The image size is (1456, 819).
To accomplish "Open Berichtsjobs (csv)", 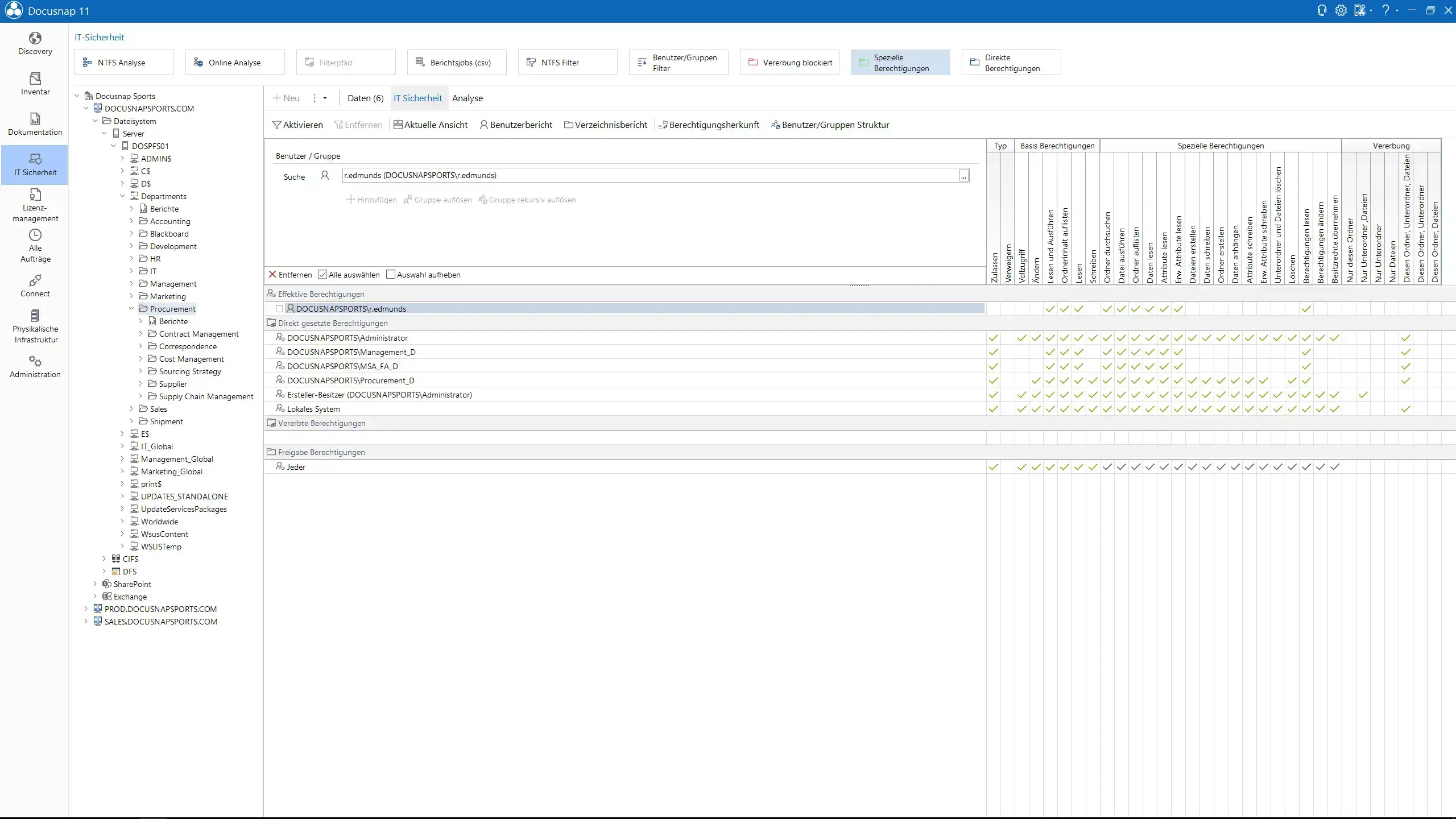I will coord(457,63).
